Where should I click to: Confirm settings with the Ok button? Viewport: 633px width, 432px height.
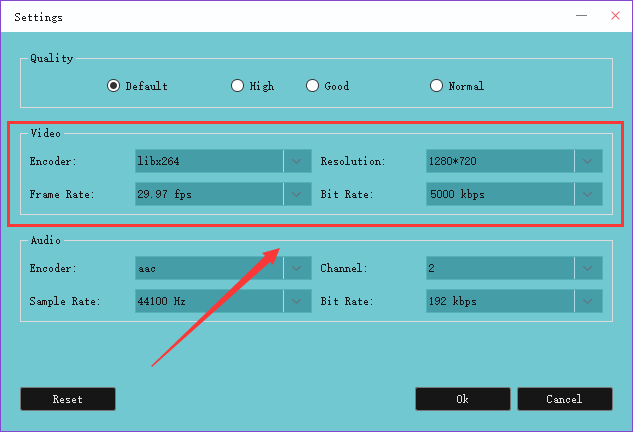click(462, 399)
